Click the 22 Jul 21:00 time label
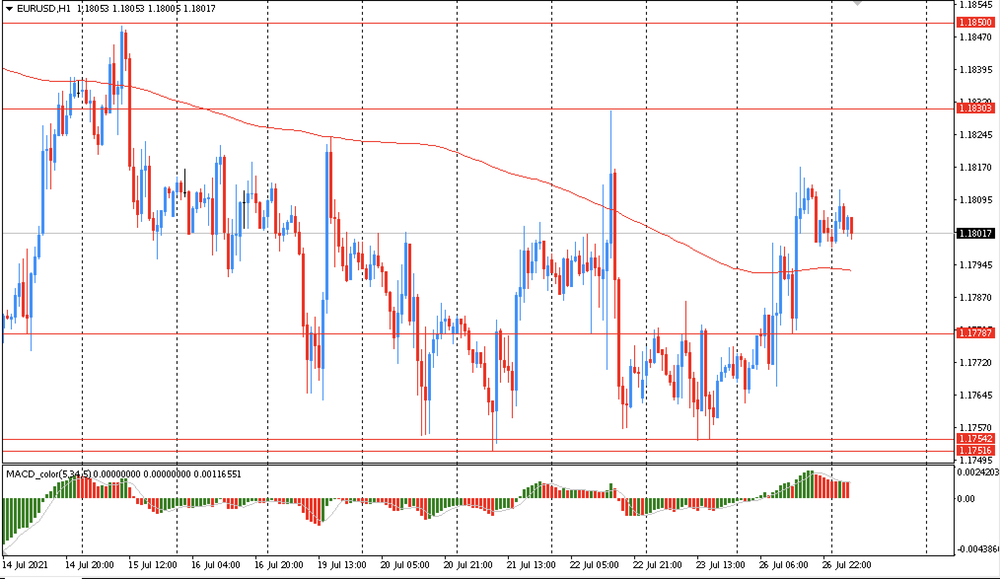 (x=658, y=565)
